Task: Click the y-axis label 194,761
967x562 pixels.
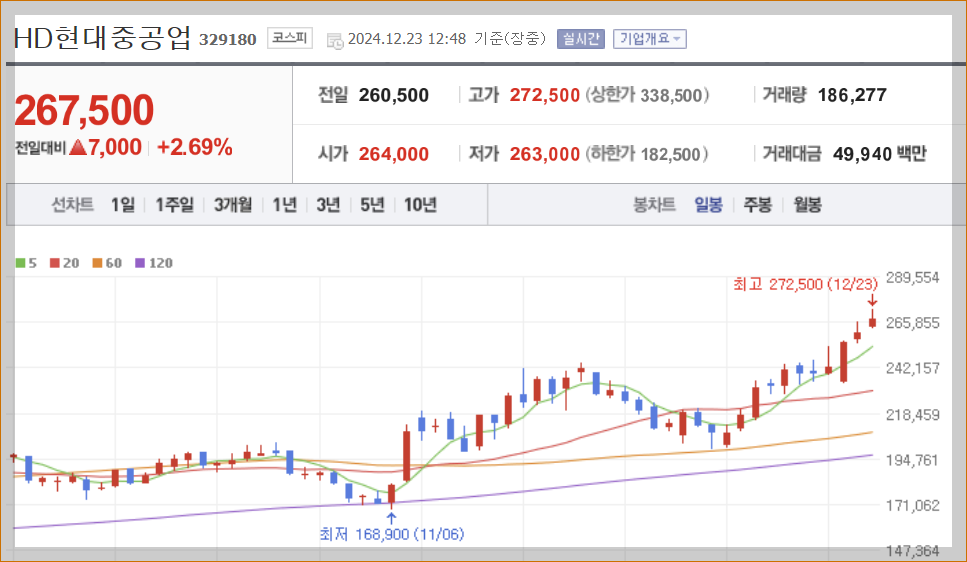Action: (x=913, y=460)
